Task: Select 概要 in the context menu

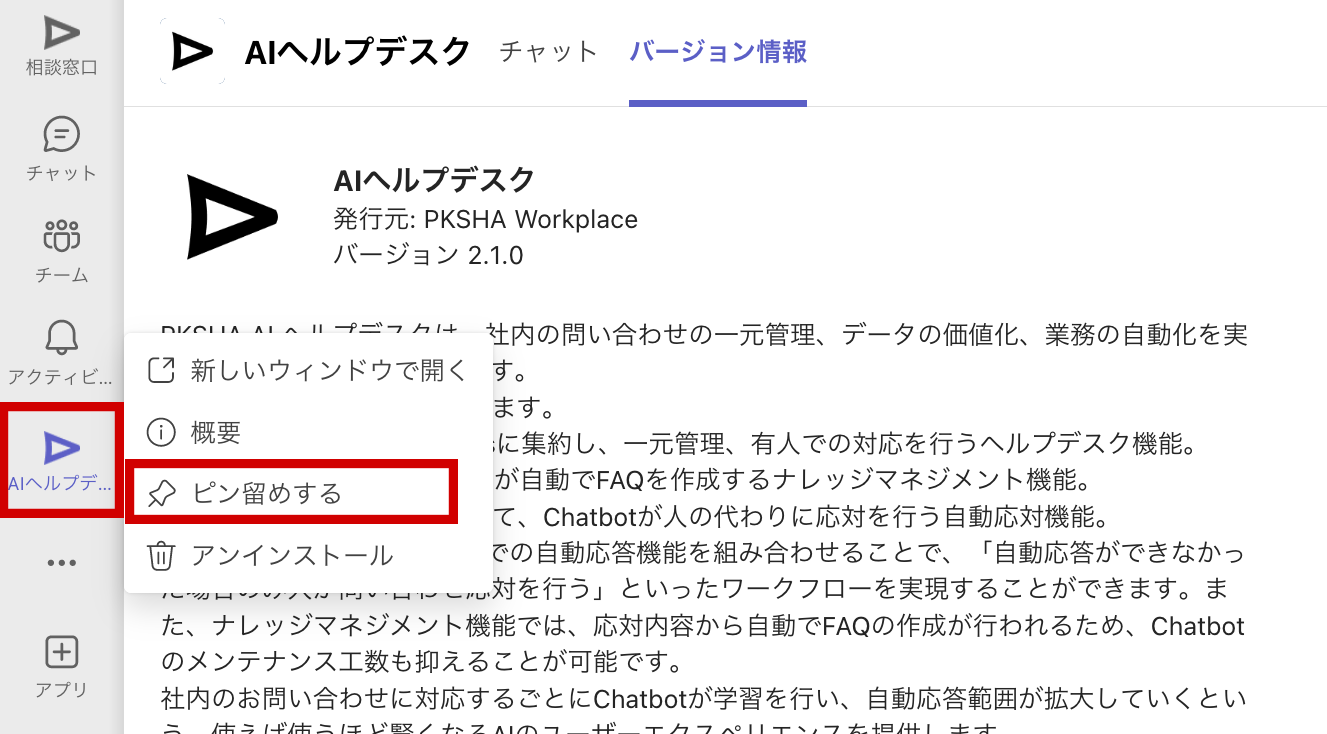Action: pos(308,433)
